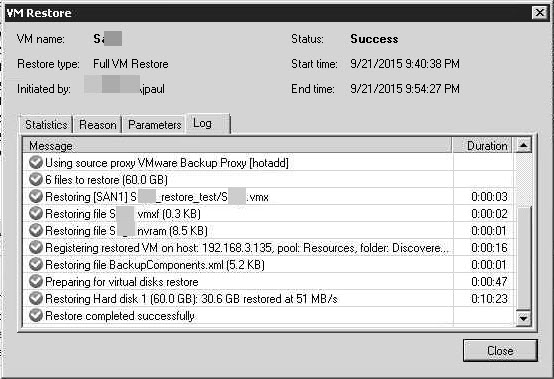Click icon for Preparing for virtual disks restore
Image resolution: width=554 pixels, height=379 pixels.
[x=36, y=281]
